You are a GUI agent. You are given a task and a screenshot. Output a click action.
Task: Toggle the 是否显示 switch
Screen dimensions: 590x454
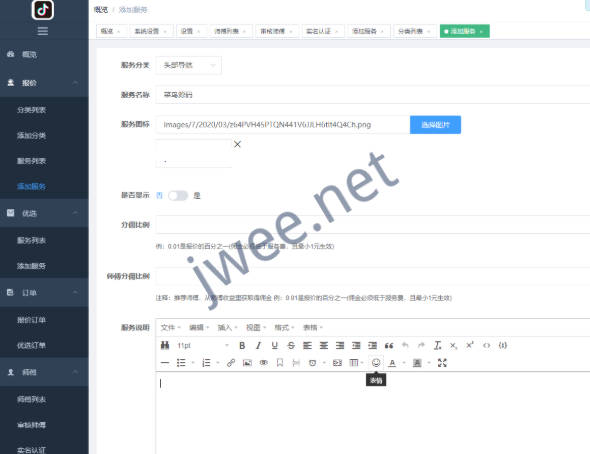coord(178,196)
